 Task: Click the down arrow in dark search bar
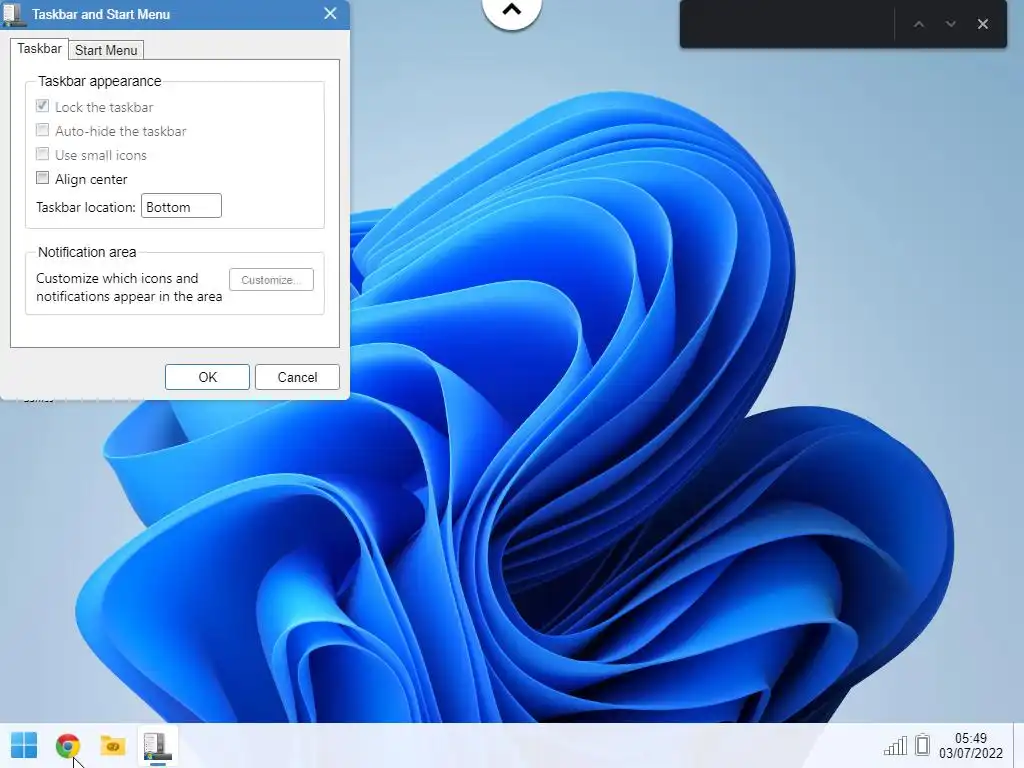(x=951, y=24)
